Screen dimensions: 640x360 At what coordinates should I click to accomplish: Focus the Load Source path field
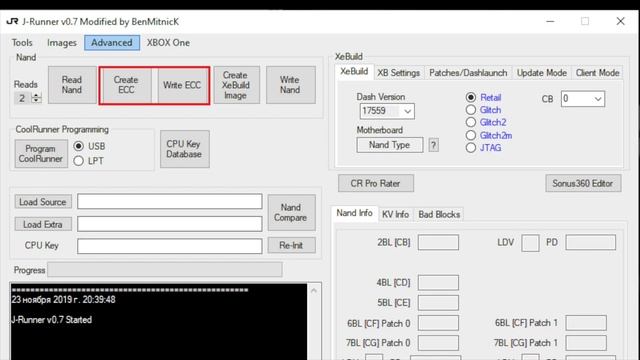pos(169,202)
